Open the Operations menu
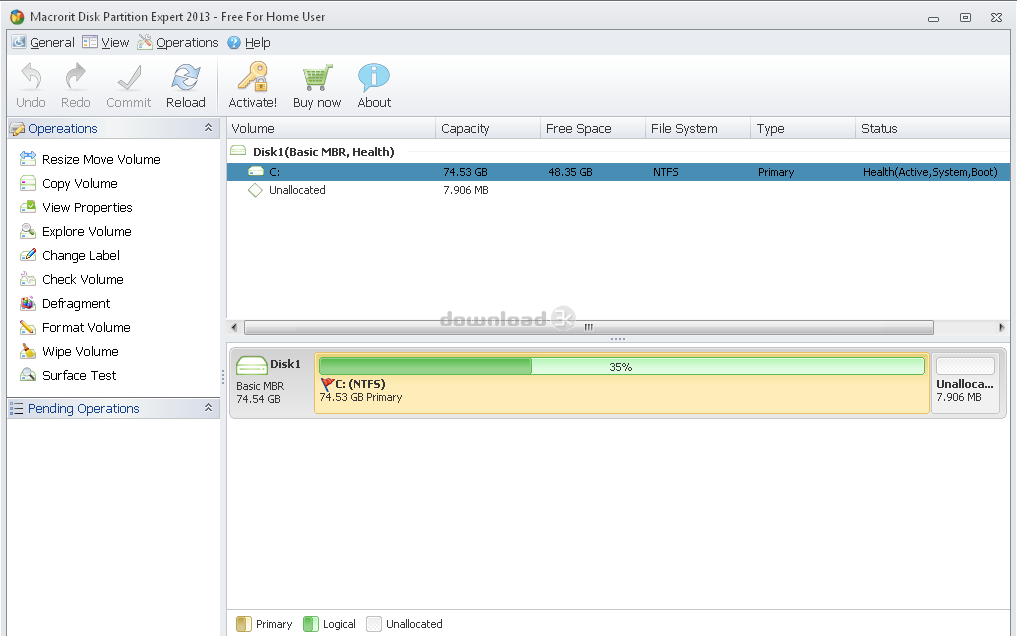 point(178,42)
